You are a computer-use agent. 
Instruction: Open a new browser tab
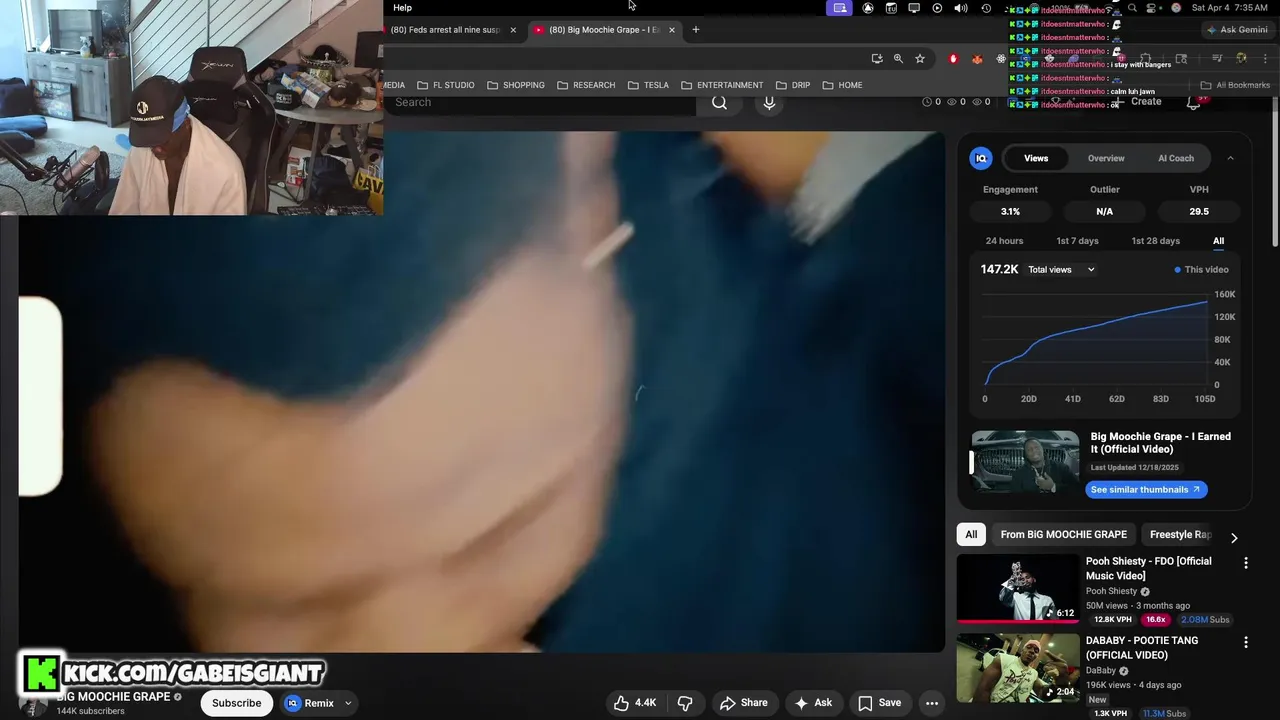pos(696,30)
